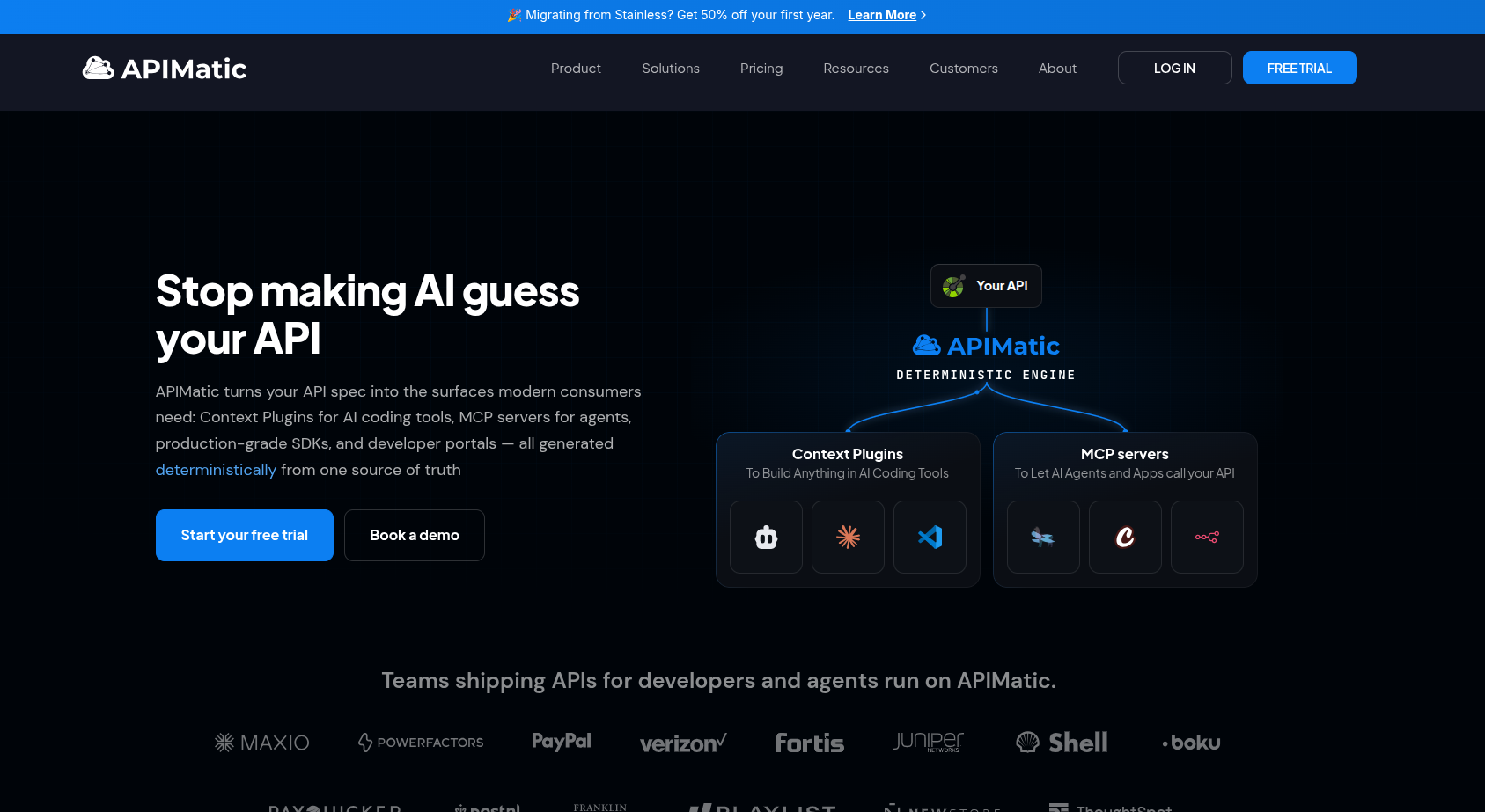
Task: Click the MCP servers card heading
Action: click(x=1125, y=454)
